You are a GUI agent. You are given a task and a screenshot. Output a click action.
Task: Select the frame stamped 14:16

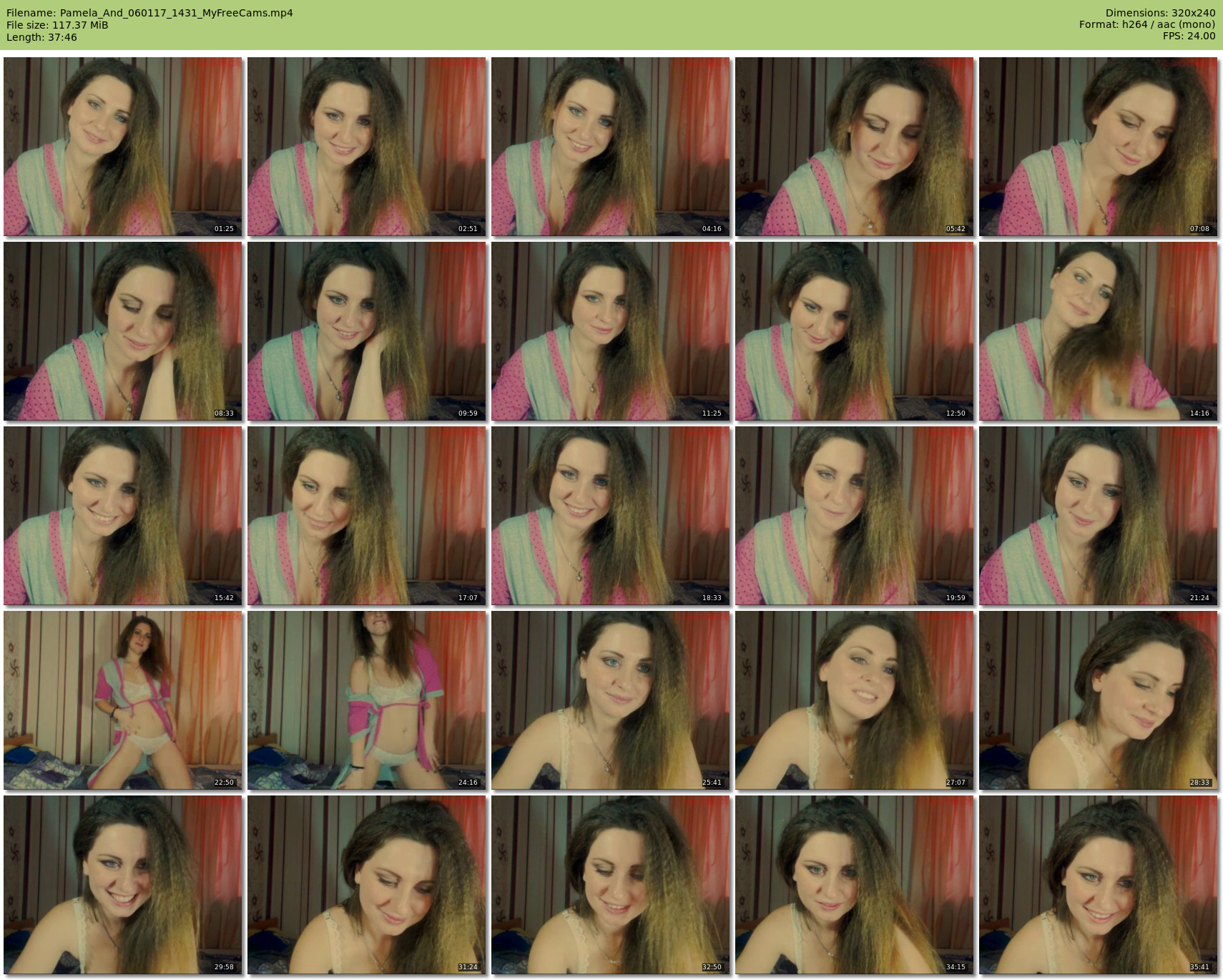click(x=1098, y=331)
